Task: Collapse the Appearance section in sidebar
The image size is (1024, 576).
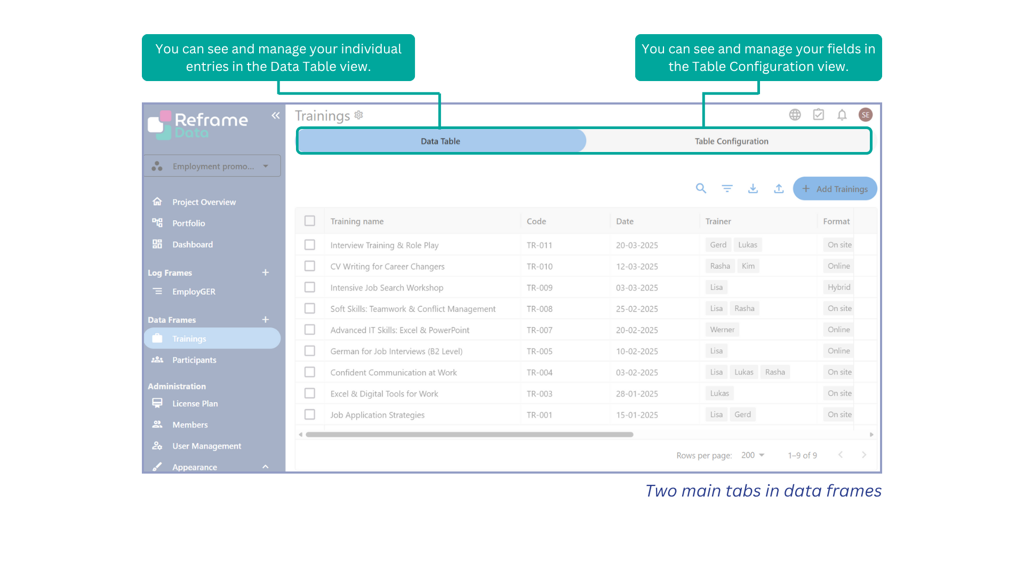Action: click(x=265, y=467)
